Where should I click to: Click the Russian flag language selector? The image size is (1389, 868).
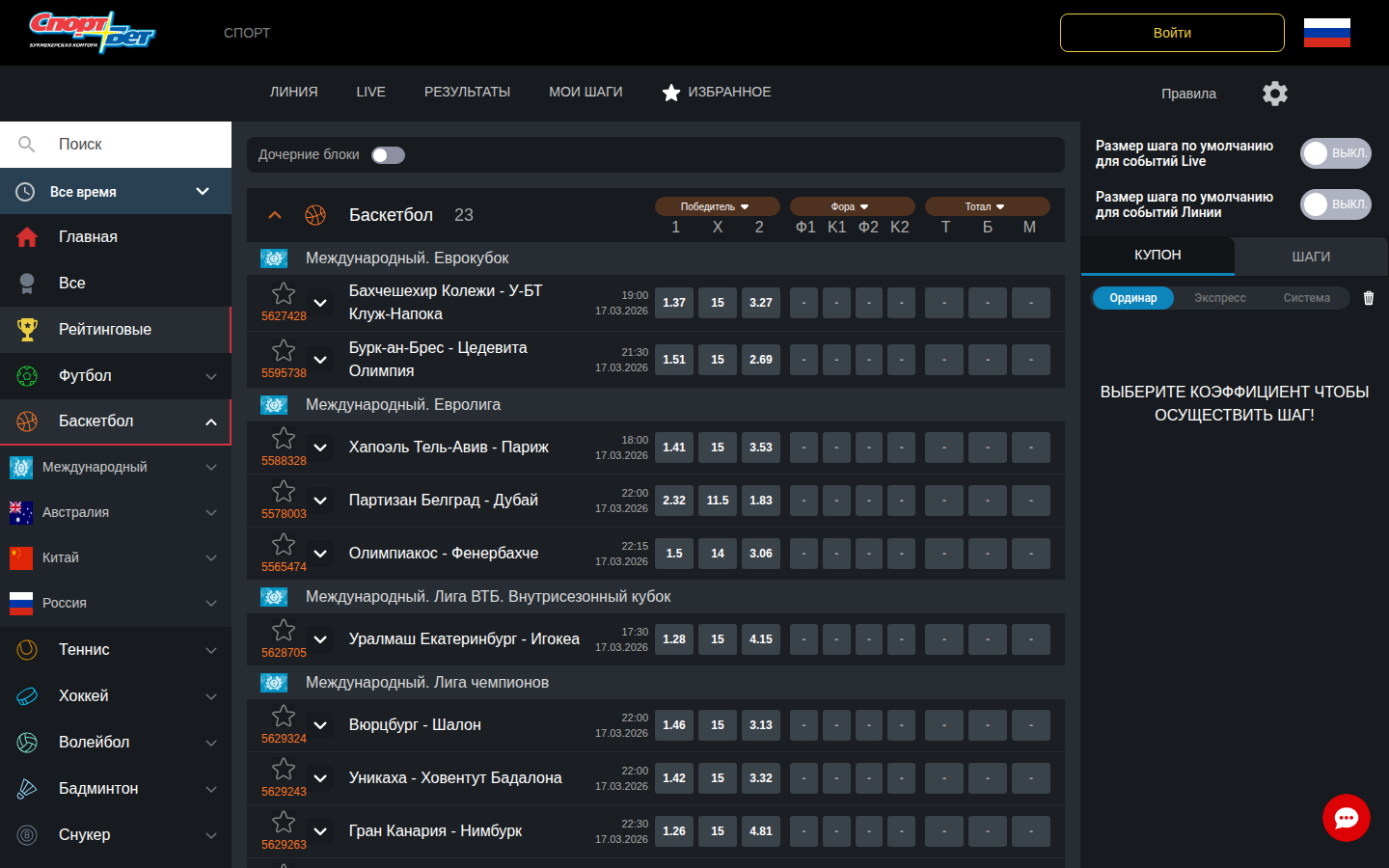pos(1326,33)
